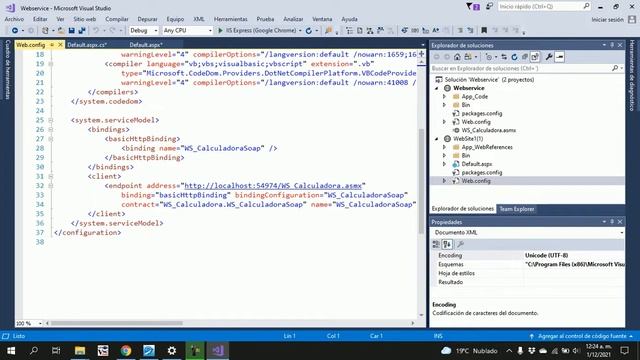Click Categorized view icon in Properties panel
Image resolution: width=640 pixels, height=360 pixels.
[436, 244]
